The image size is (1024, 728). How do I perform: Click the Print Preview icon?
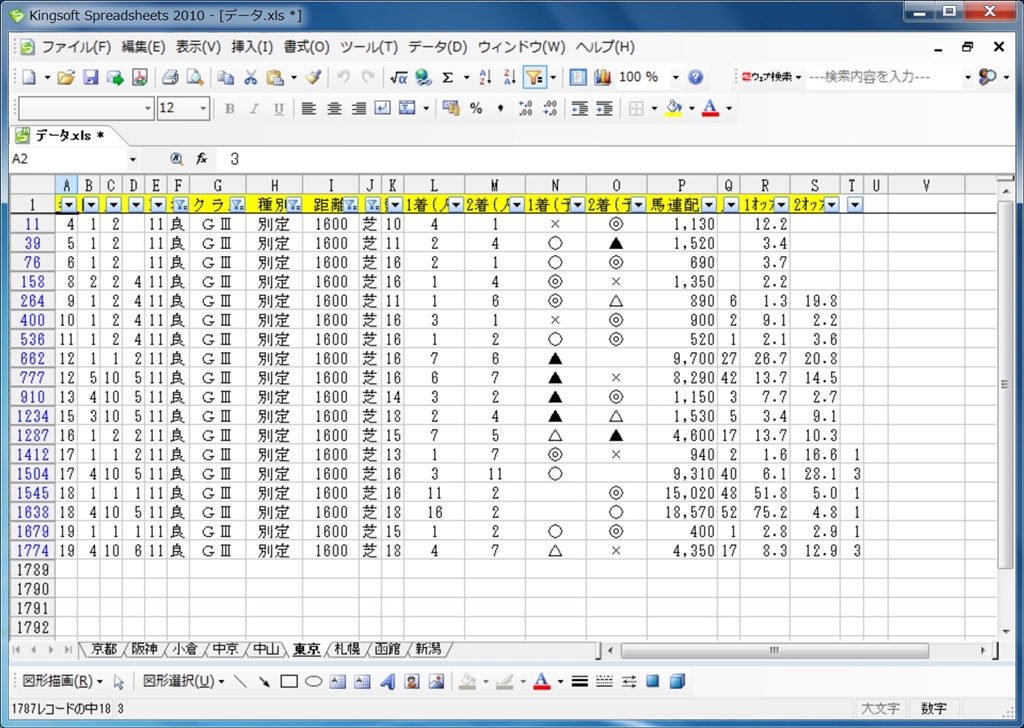194,77
